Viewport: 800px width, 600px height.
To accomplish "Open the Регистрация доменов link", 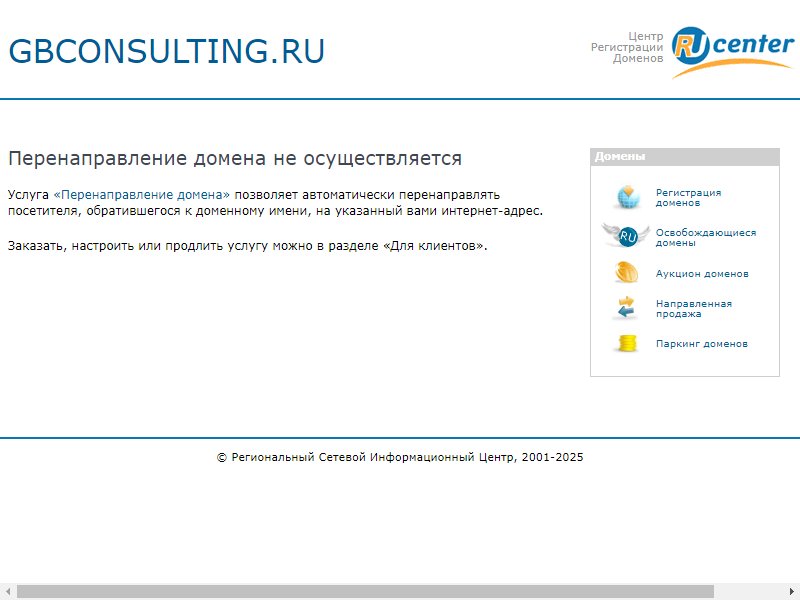I will tap(688, 197).
